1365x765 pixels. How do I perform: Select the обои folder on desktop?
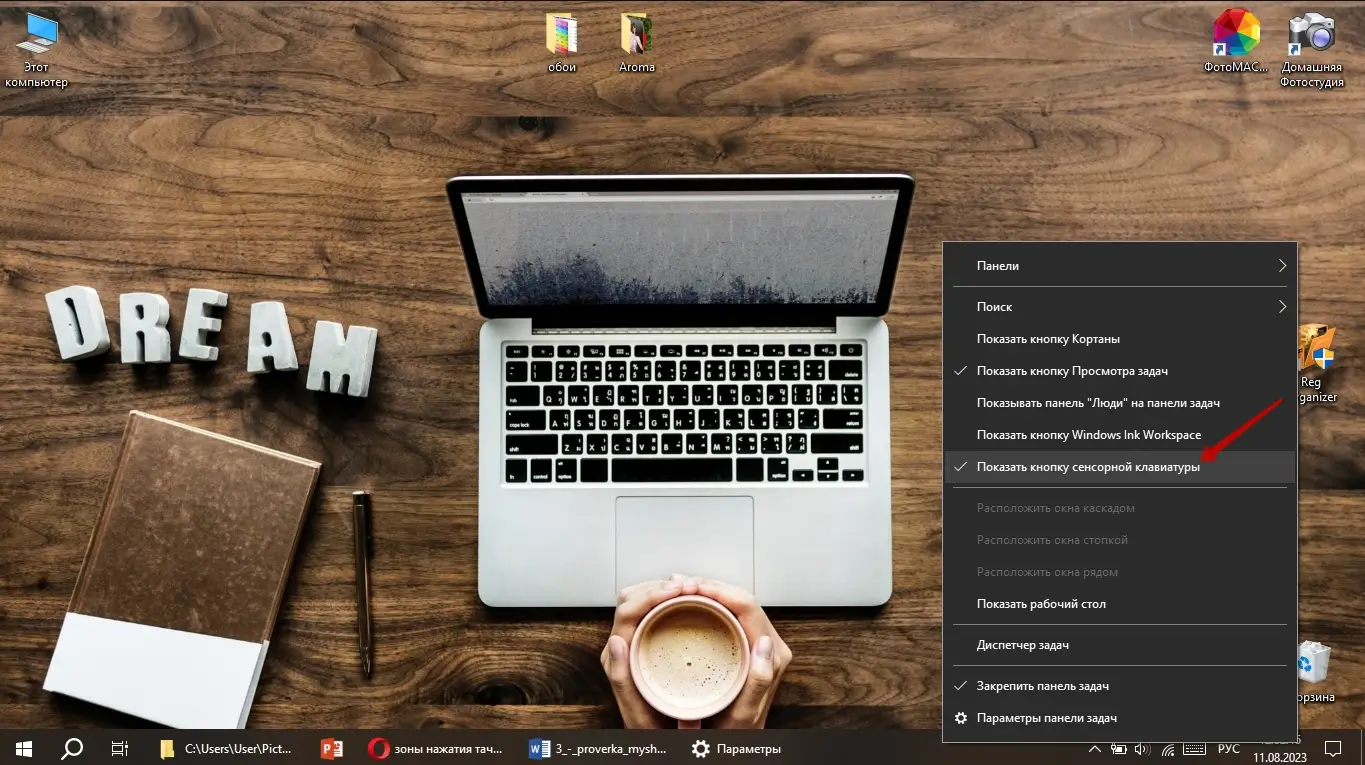(562, 44)
